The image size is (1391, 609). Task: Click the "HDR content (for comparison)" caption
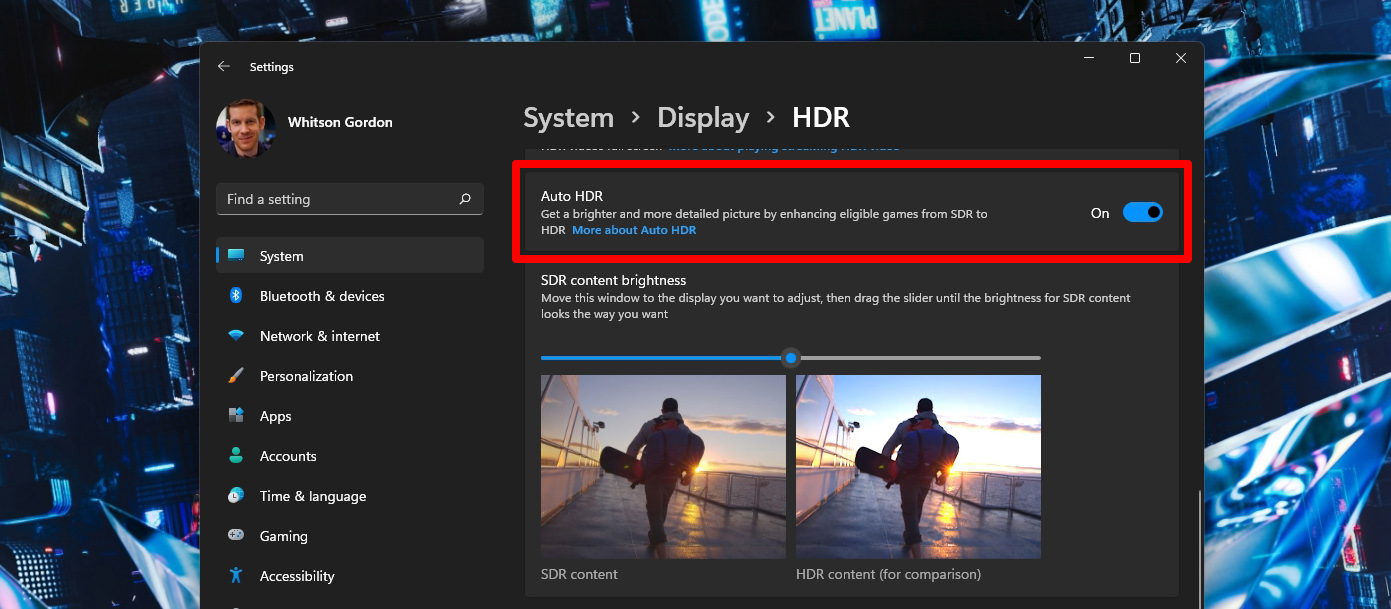888,574
